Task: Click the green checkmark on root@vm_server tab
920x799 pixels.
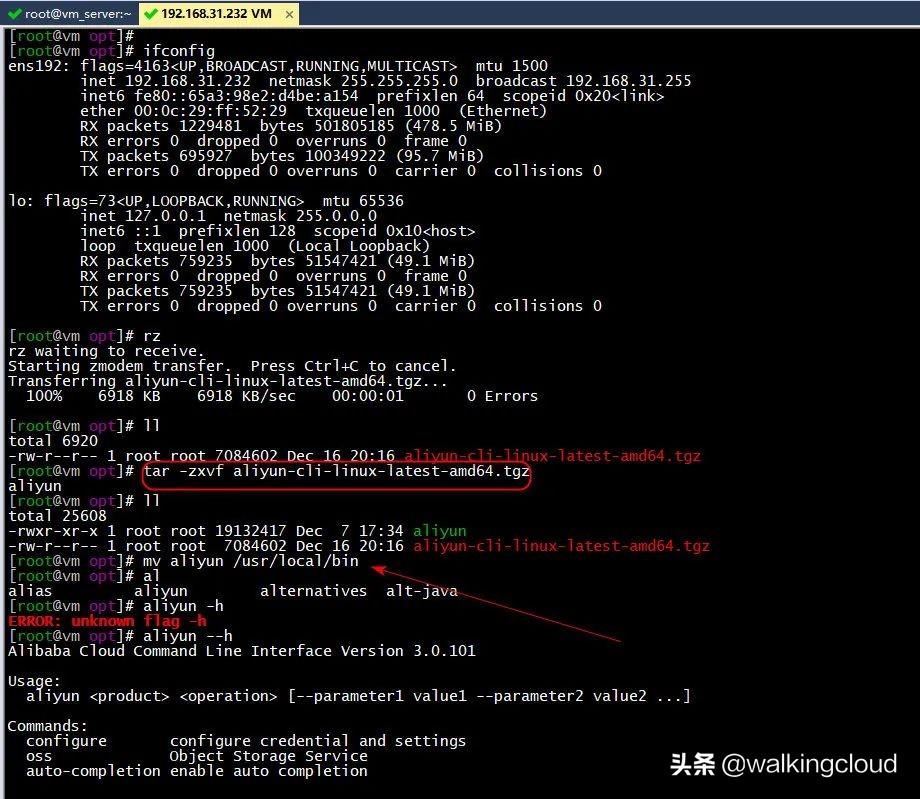Action: pos(15,14)
